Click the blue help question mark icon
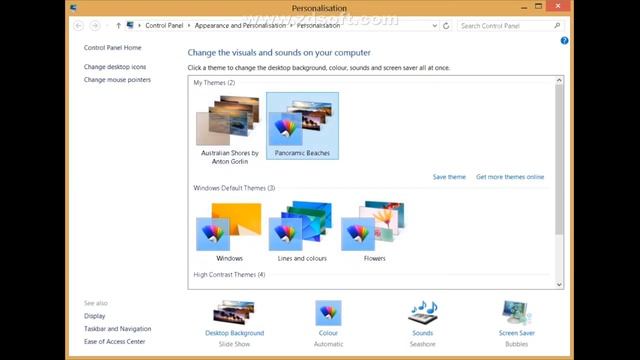The height and width of the screenshot is (360, 640). tap(564, 40)
